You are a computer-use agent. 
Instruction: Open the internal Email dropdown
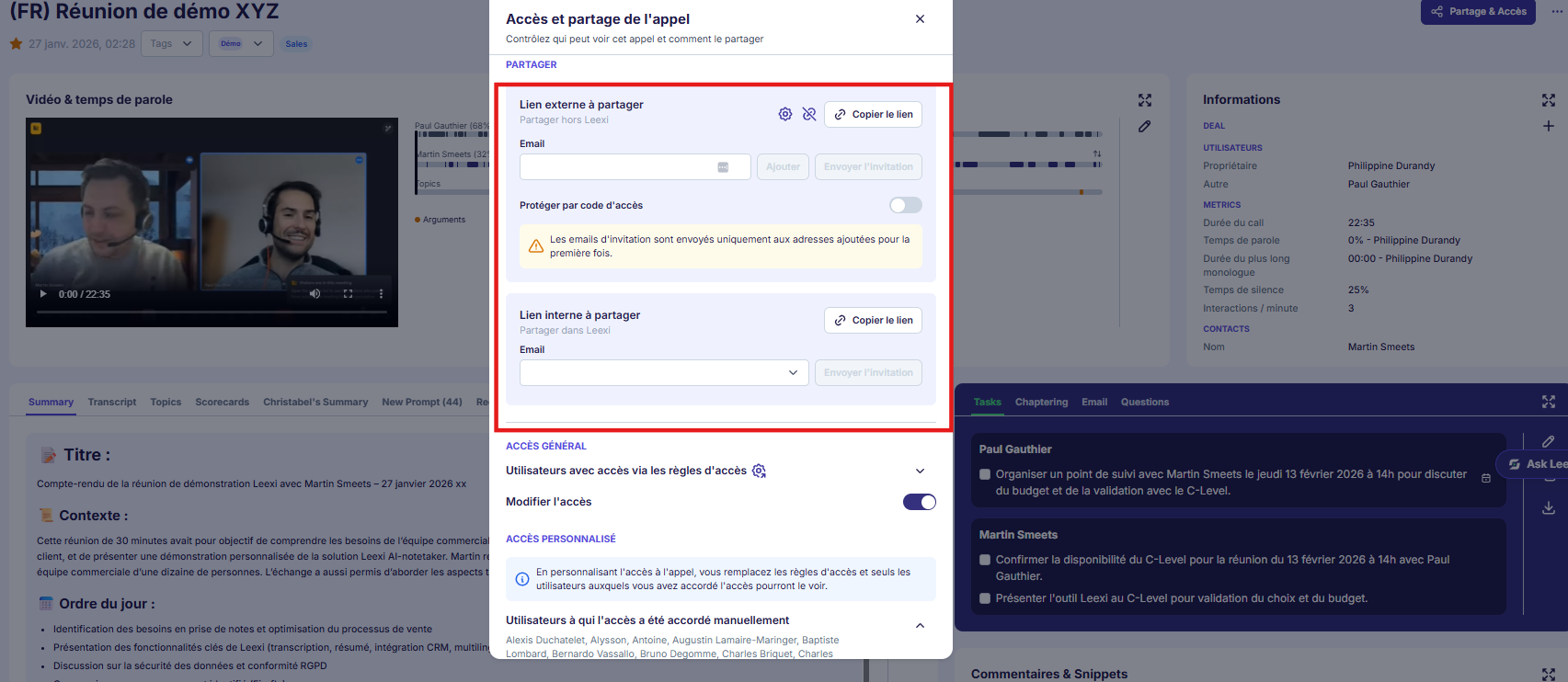664,372
